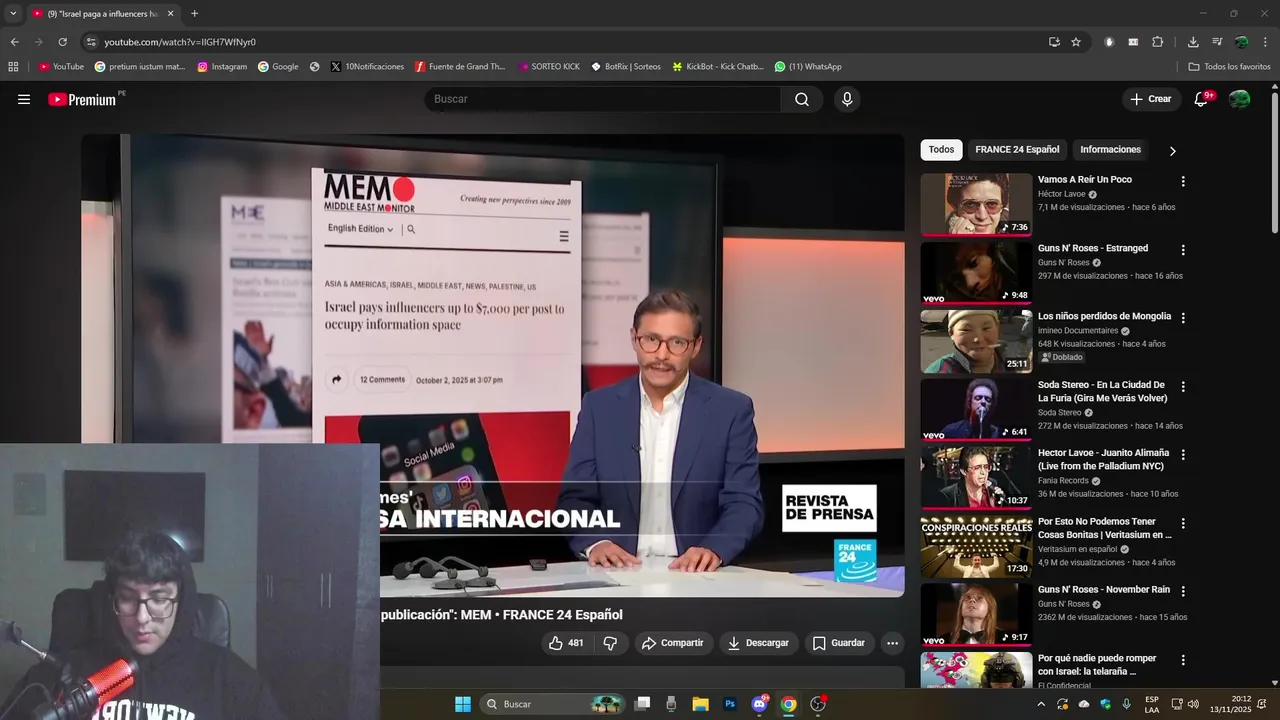This screenshot has width=1280, height=720.
Task: Open more actions (three dots) under video
Action: point(892,643)
